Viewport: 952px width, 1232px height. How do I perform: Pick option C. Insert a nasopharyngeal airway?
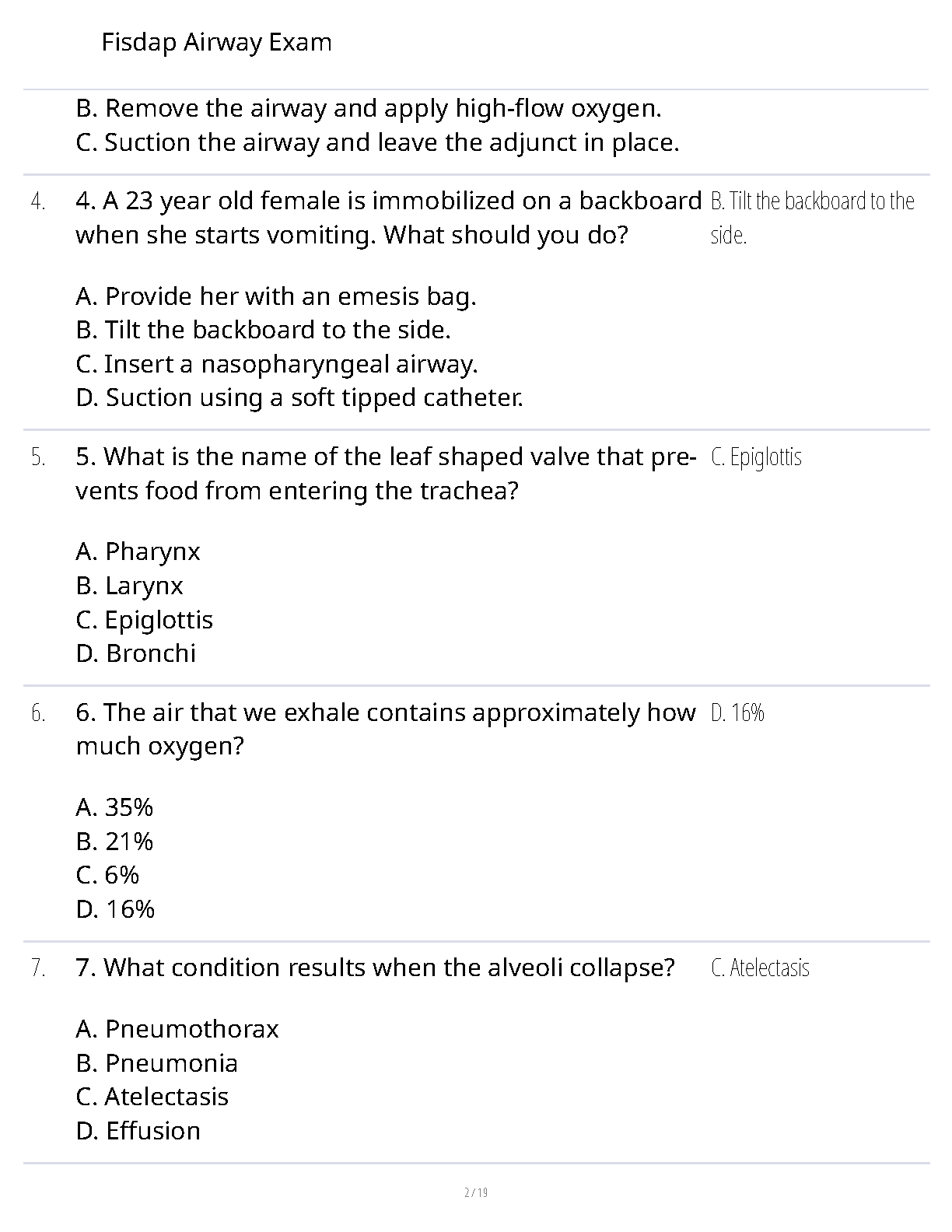pyautogui.click(x=276, y=364)
